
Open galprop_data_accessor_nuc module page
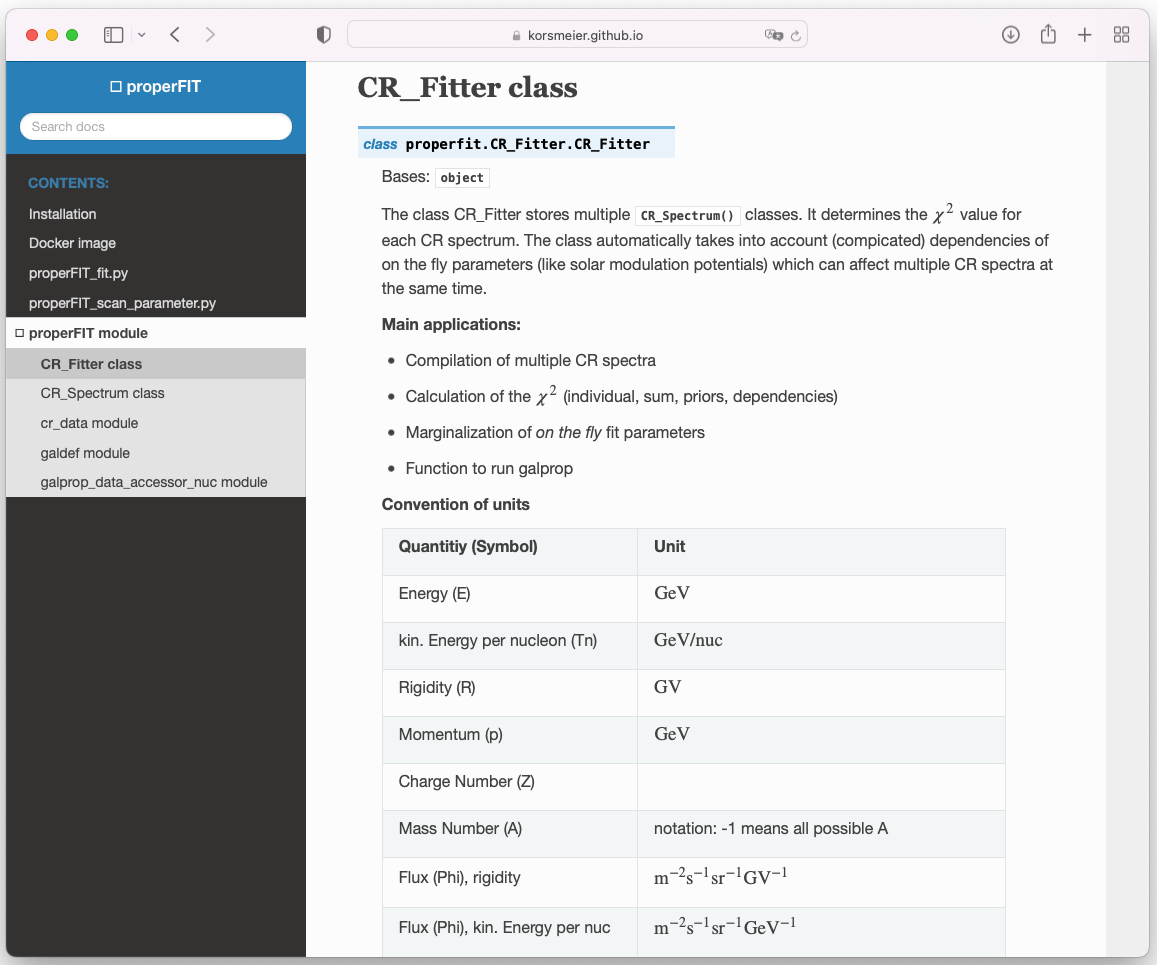point(154,482)
